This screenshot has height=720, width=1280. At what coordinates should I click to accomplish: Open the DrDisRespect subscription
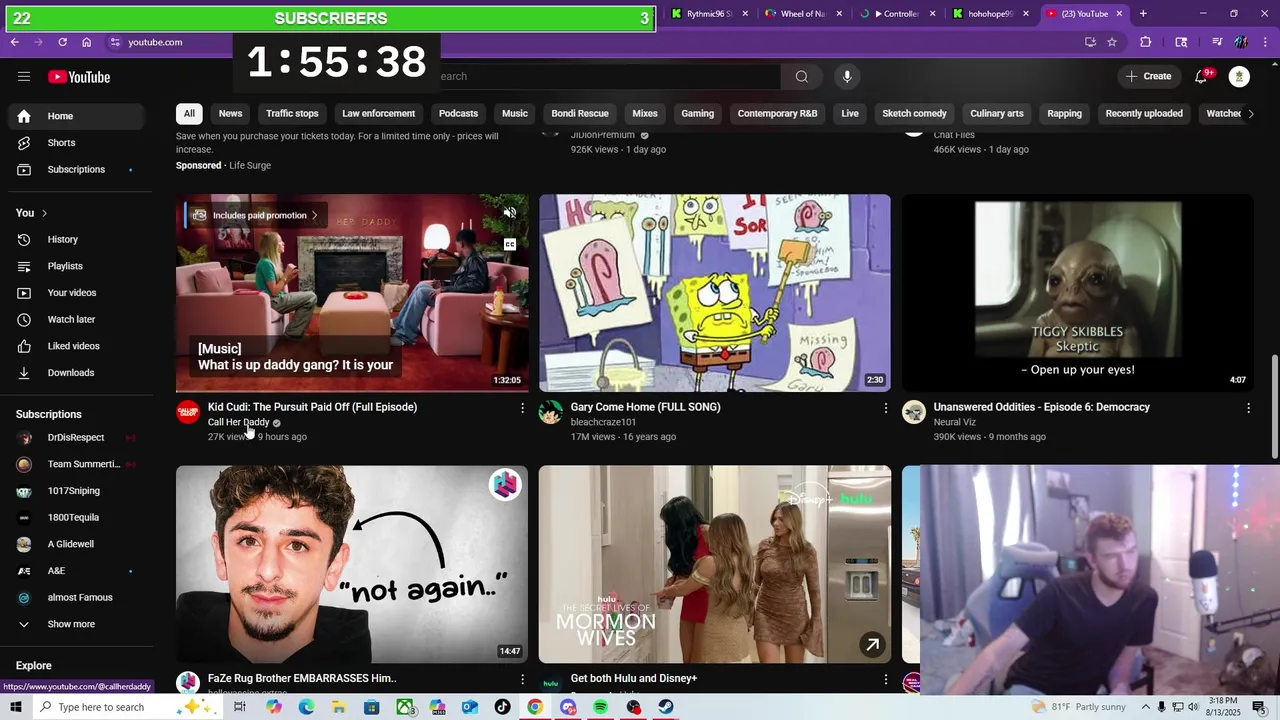pos(76,438)
